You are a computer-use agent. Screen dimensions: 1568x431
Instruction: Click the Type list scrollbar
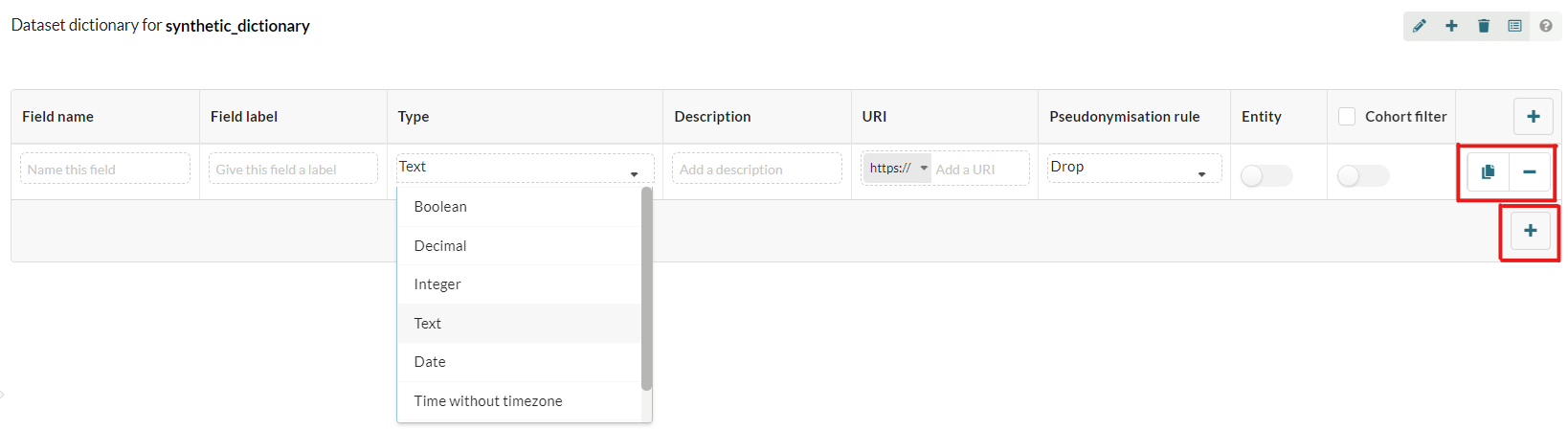point(646,288)
